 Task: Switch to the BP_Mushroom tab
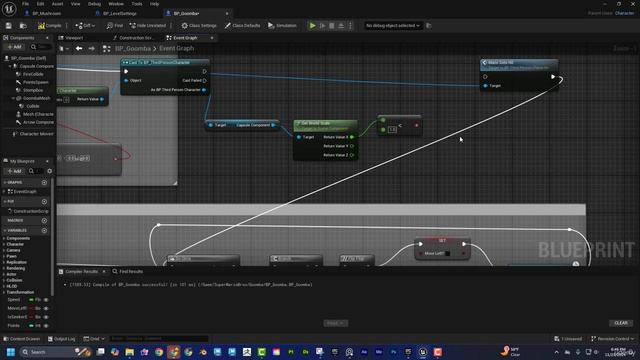tap(46, 13)
